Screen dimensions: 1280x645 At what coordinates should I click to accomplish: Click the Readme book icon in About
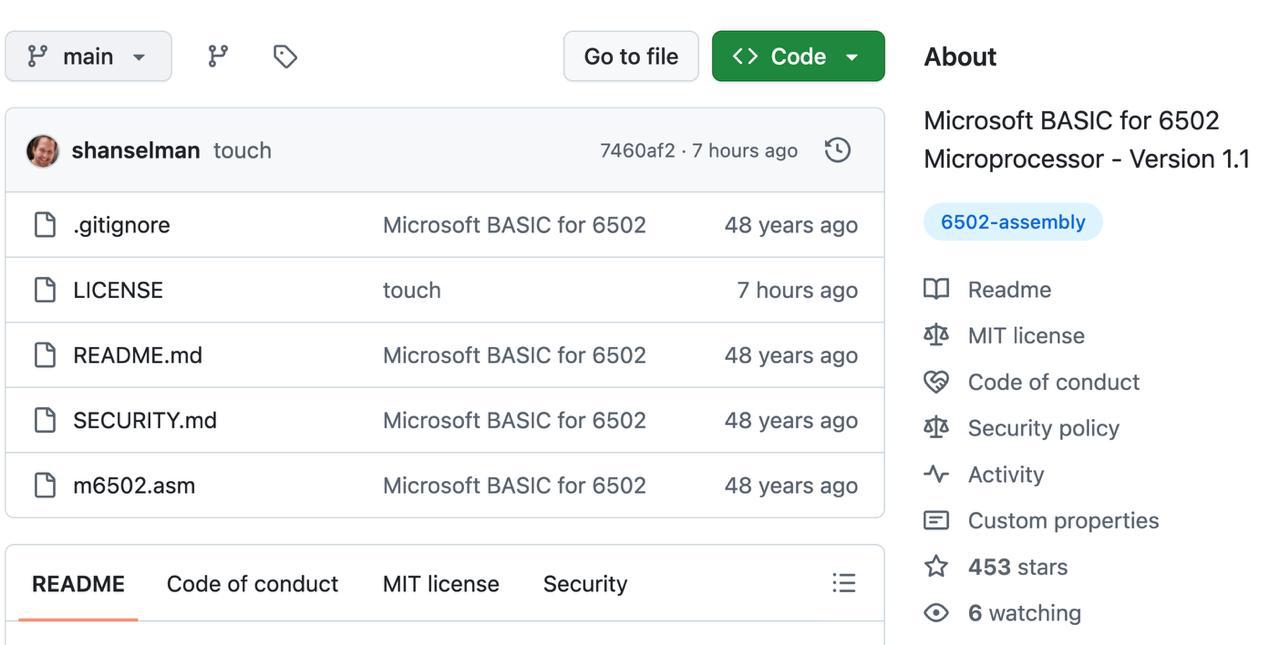pos(936,289)
